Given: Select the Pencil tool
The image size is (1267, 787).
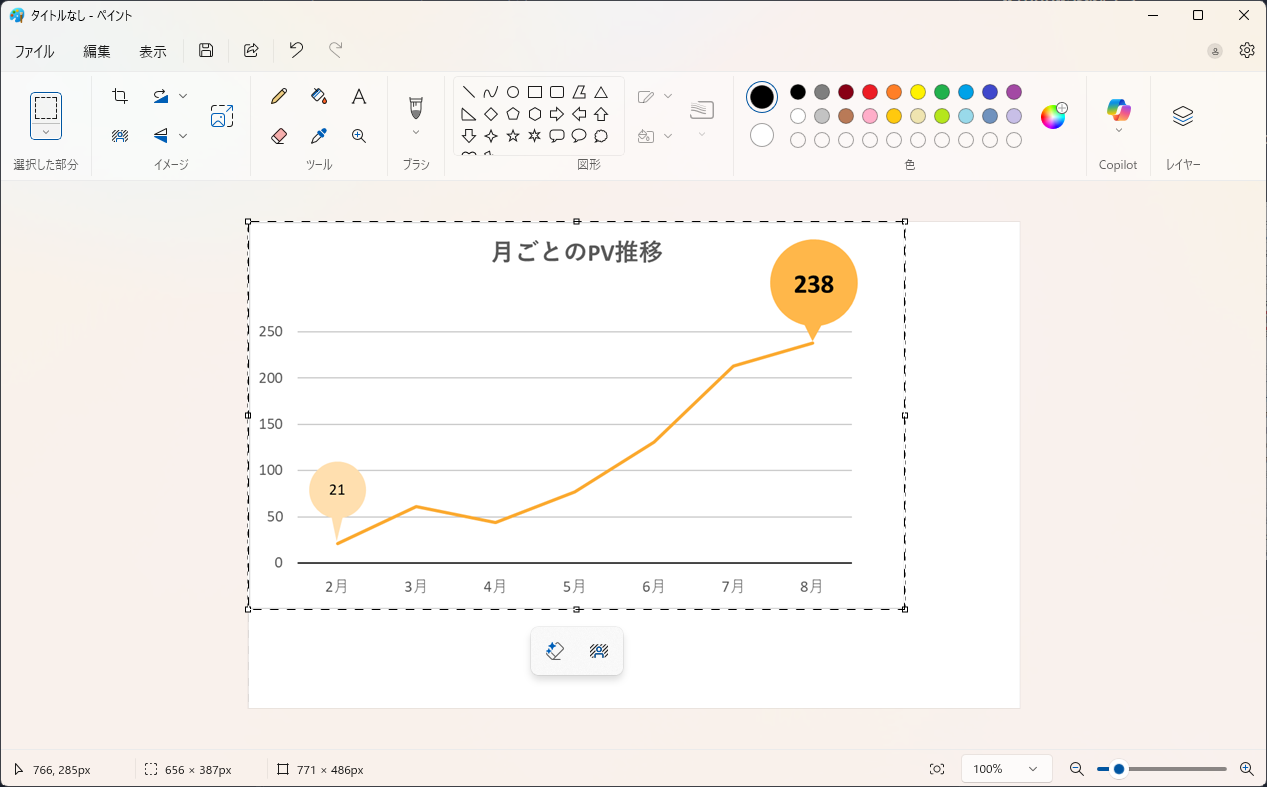Looking at the screenshot, I should pyautogui.click(x=279, y=96).
